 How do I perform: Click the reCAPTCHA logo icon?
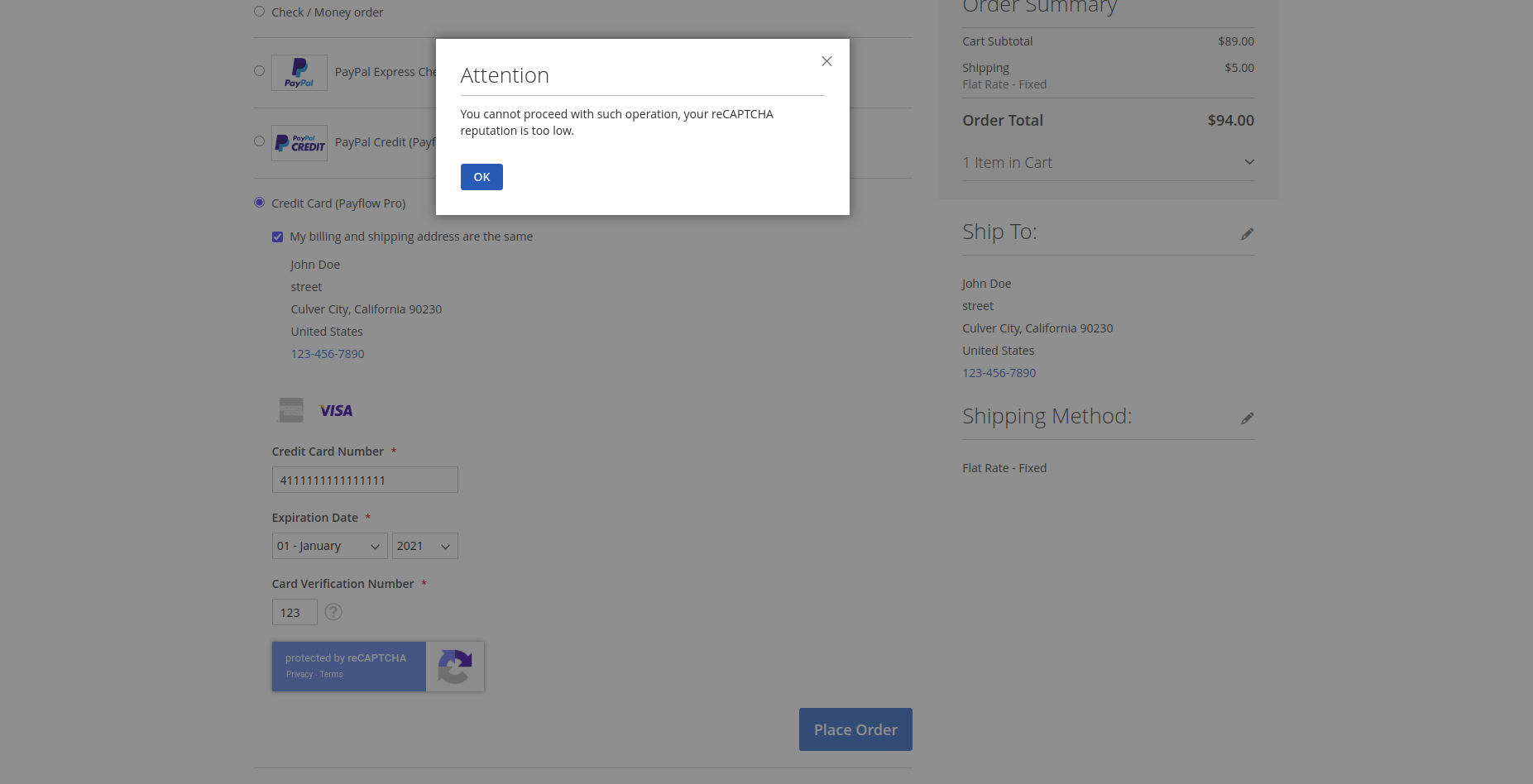[455, 667]
